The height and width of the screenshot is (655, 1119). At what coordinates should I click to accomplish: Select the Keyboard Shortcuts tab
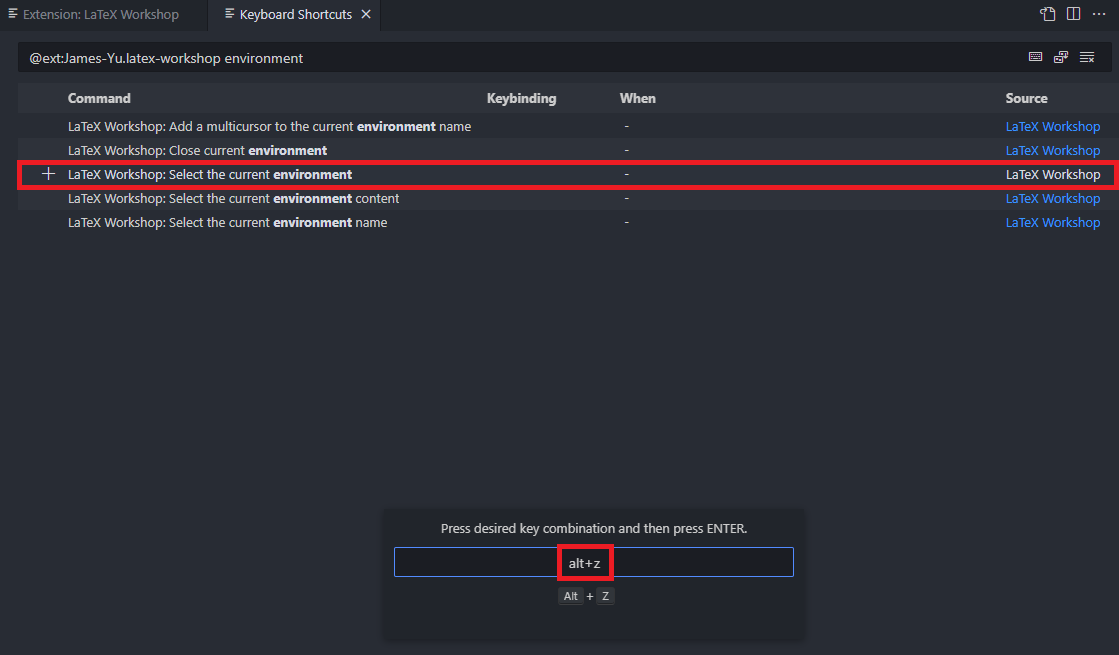295,14
